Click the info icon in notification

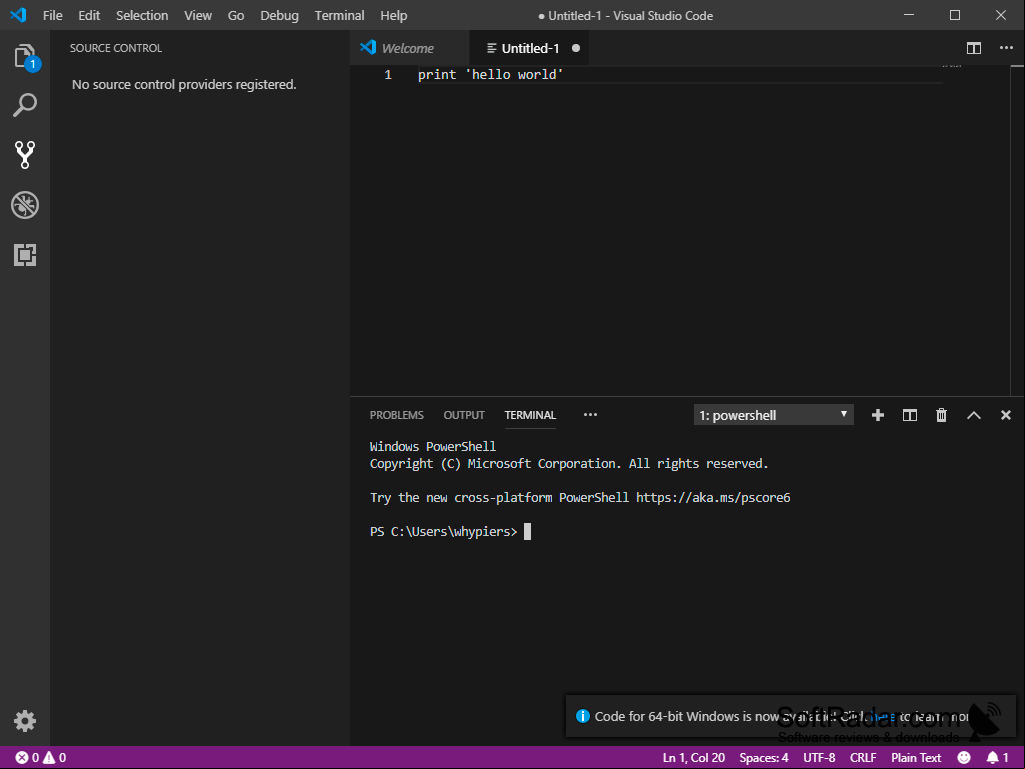point(582,716)
